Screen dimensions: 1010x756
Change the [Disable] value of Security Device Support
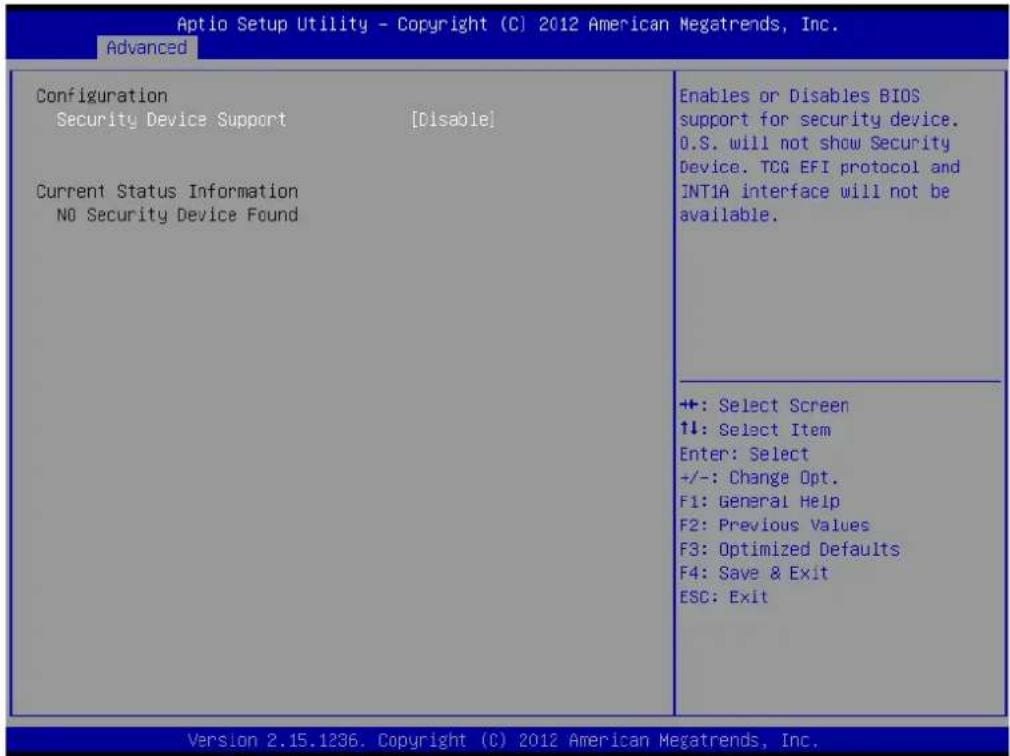tap(453, 120)
